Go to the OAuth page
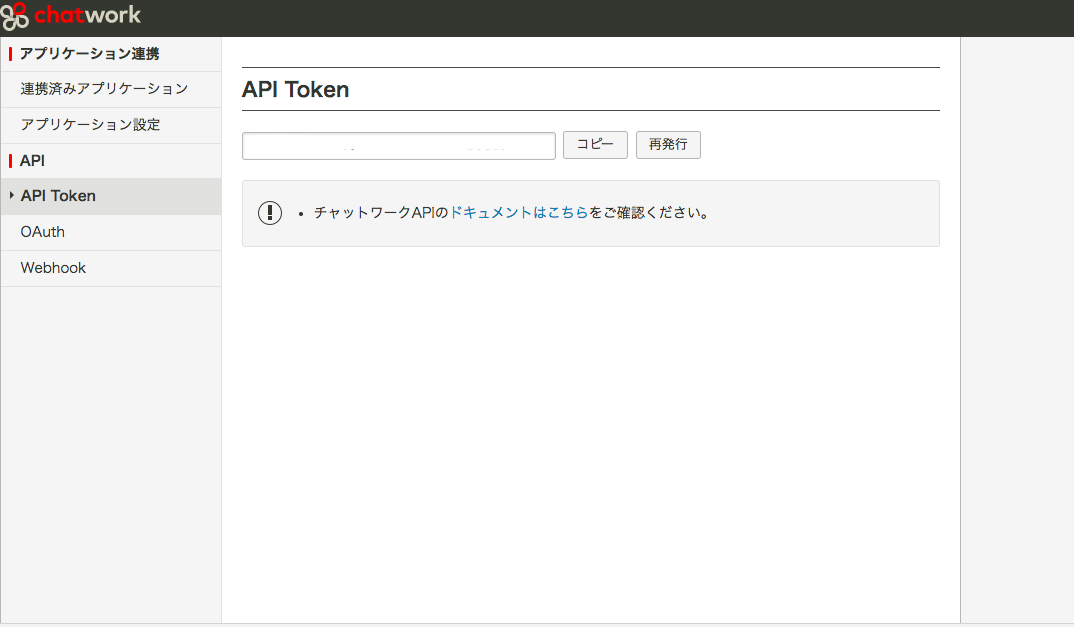 (x=43, y=232)
